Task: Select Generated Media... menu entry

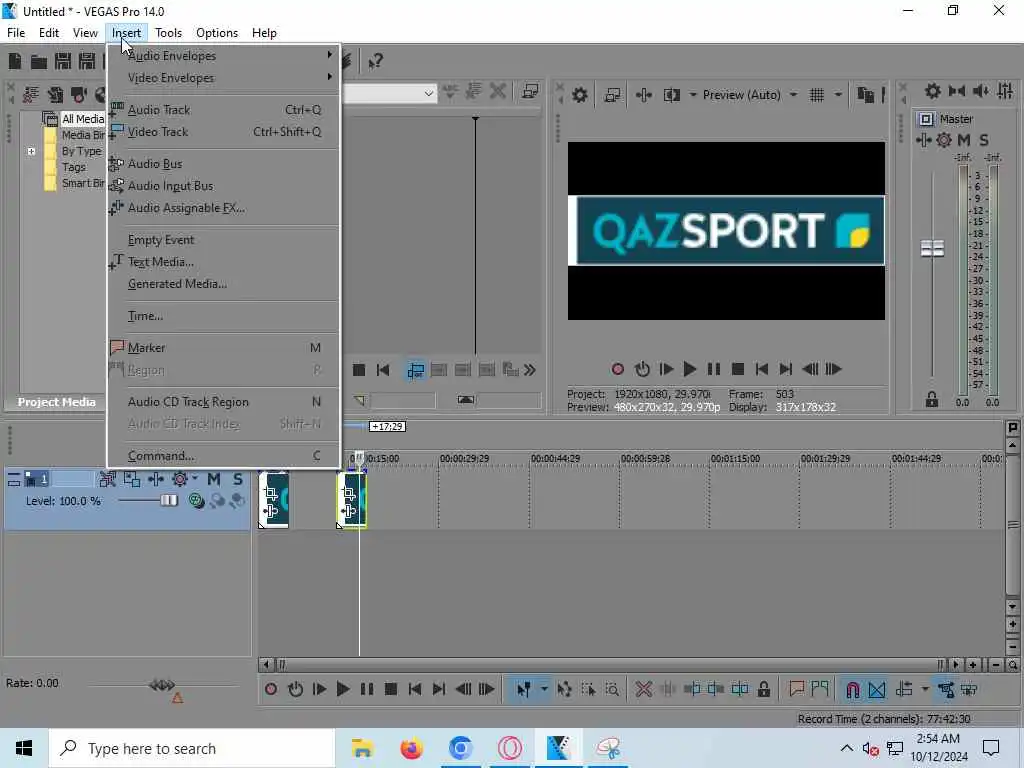Action: coord(224,283)
